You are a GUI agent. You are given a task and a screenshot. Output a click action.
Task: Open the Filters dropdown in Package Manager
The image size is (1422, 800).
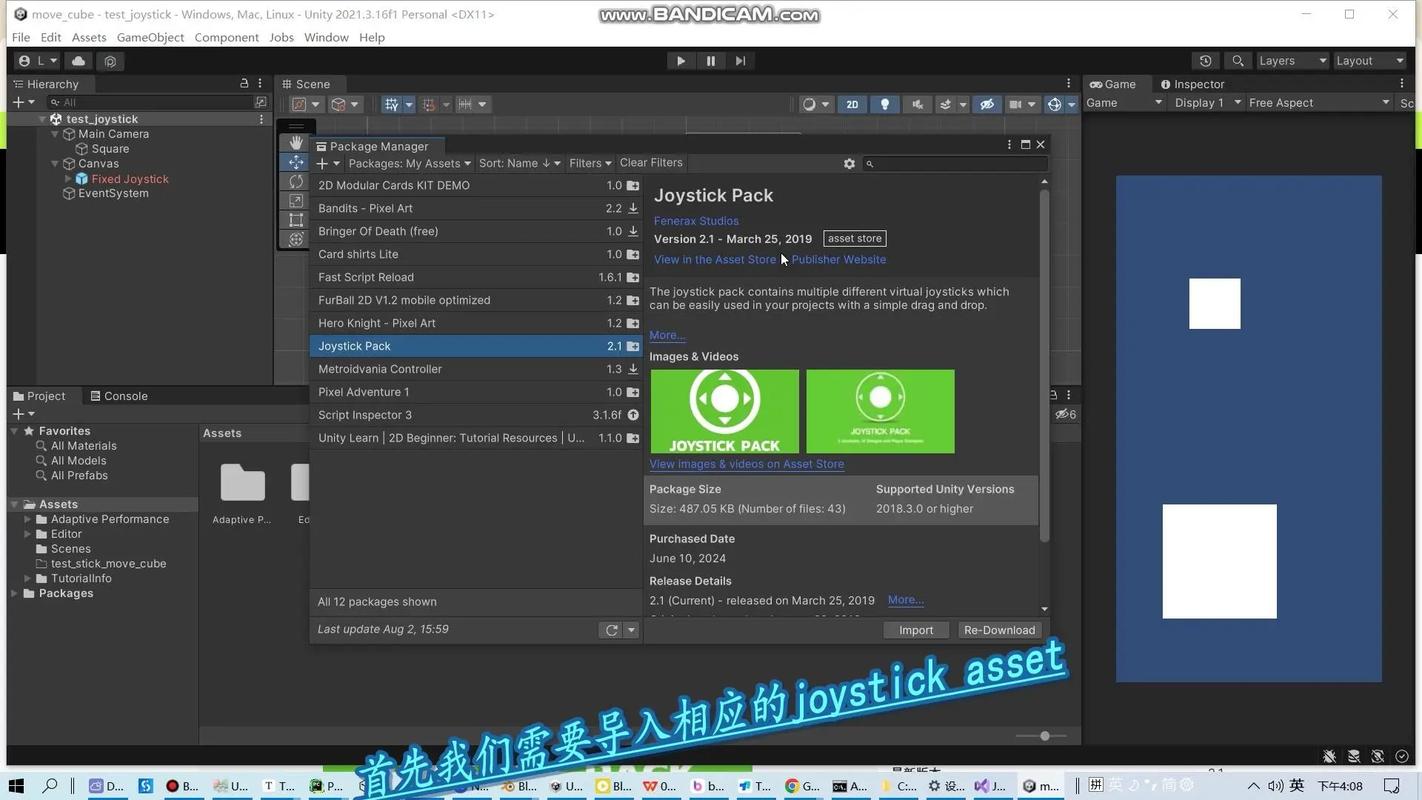(x=590, y=163)
